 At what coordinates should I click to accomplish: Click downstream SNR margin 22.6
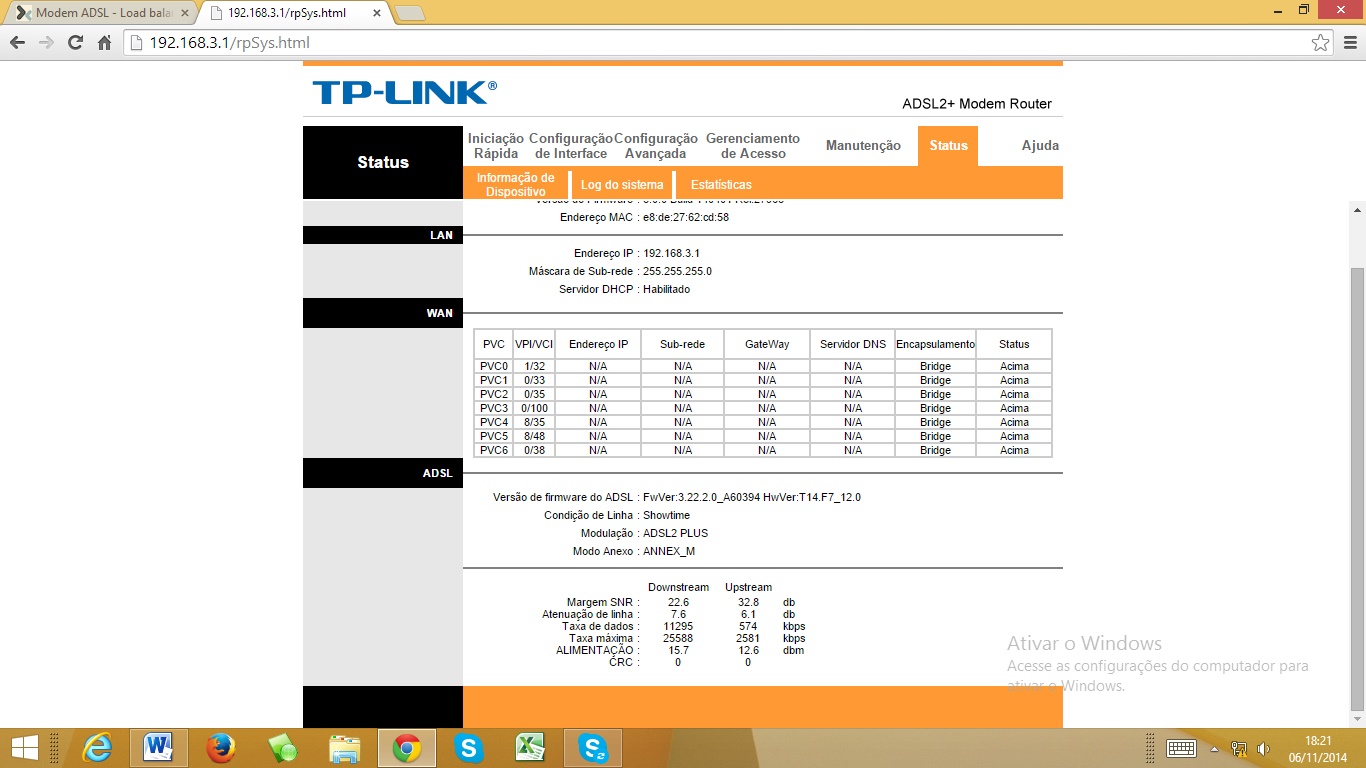tap(678, 602)
